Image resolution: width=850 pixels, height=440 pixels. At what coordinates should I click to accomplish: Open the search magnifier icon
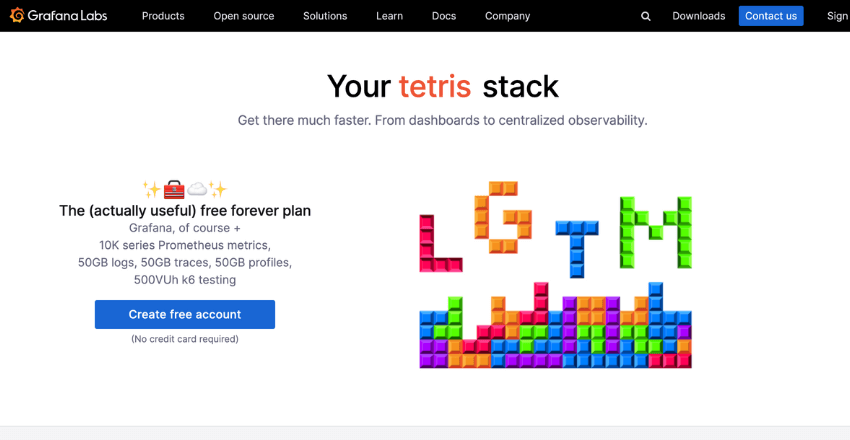(646, 16)
